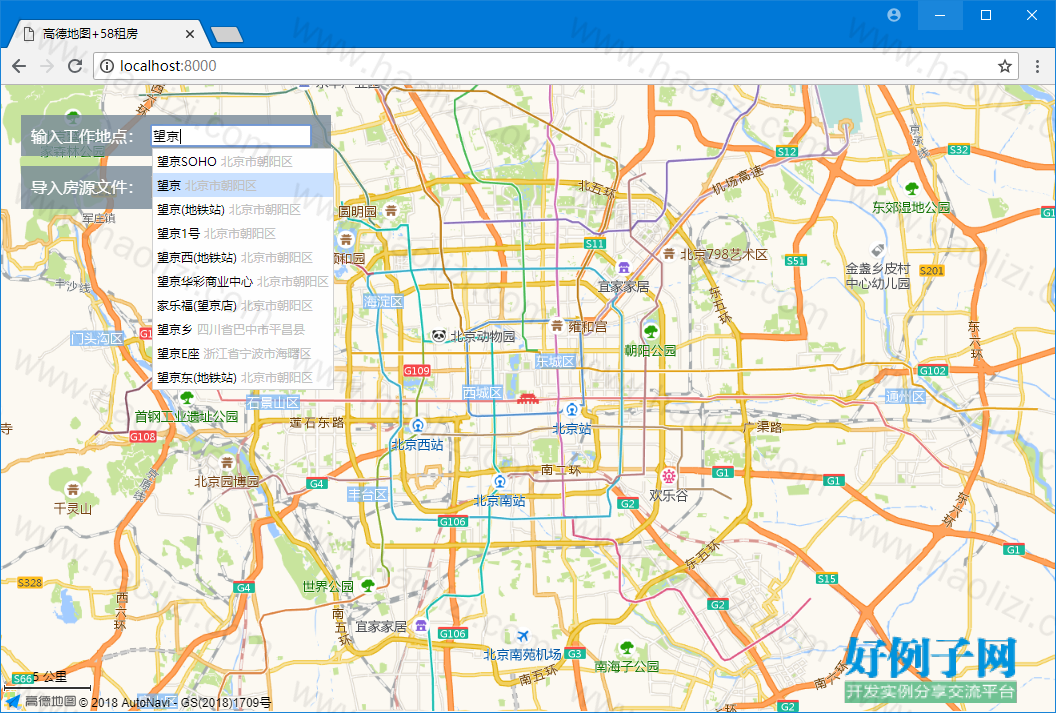
Task: Click the S32 highway shield
Action: point(959,149)
